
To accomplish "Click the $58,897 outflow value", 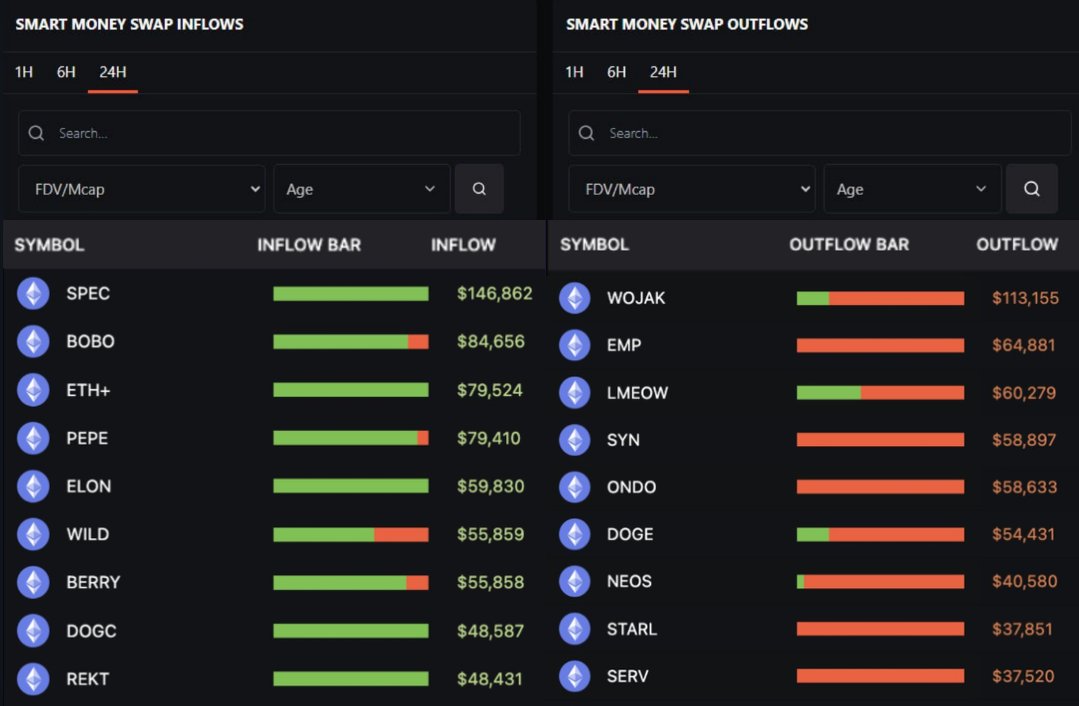I will (x=1024, y=440).
